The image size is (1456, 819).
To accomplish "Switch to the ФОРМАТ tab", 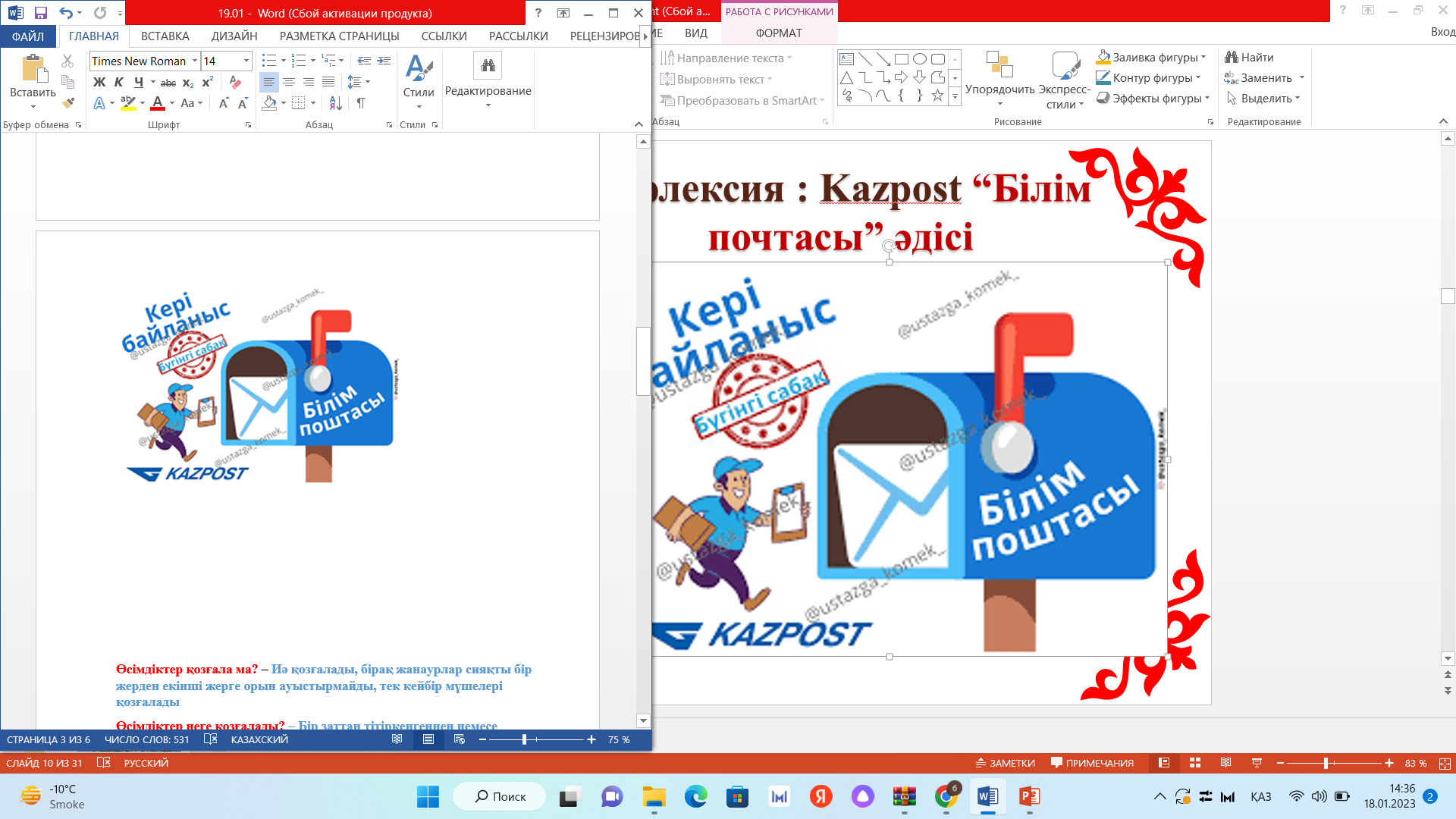I will (x=778, y=33).
